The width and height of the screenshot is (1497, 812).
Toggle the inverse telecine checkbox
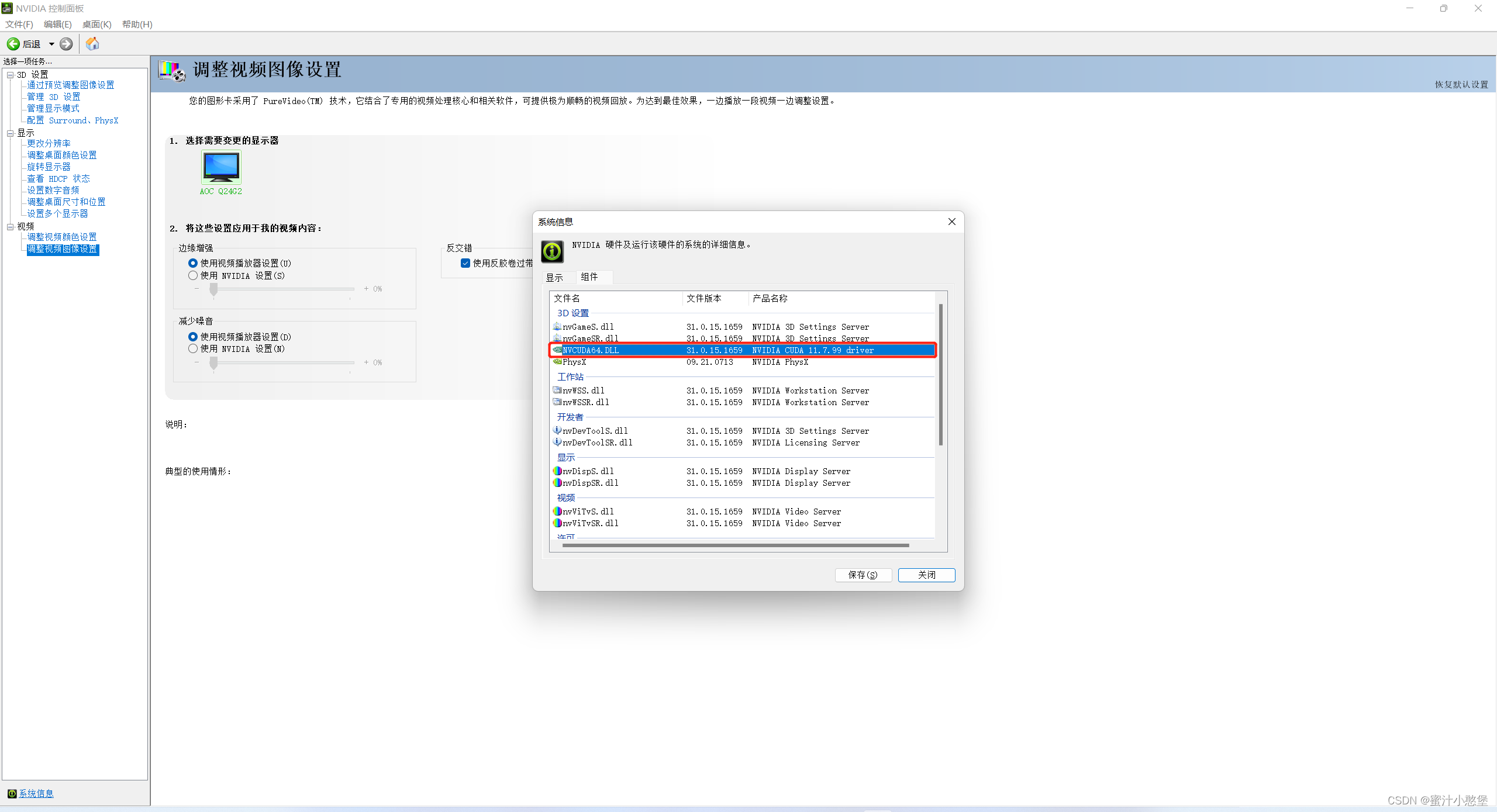465,263
